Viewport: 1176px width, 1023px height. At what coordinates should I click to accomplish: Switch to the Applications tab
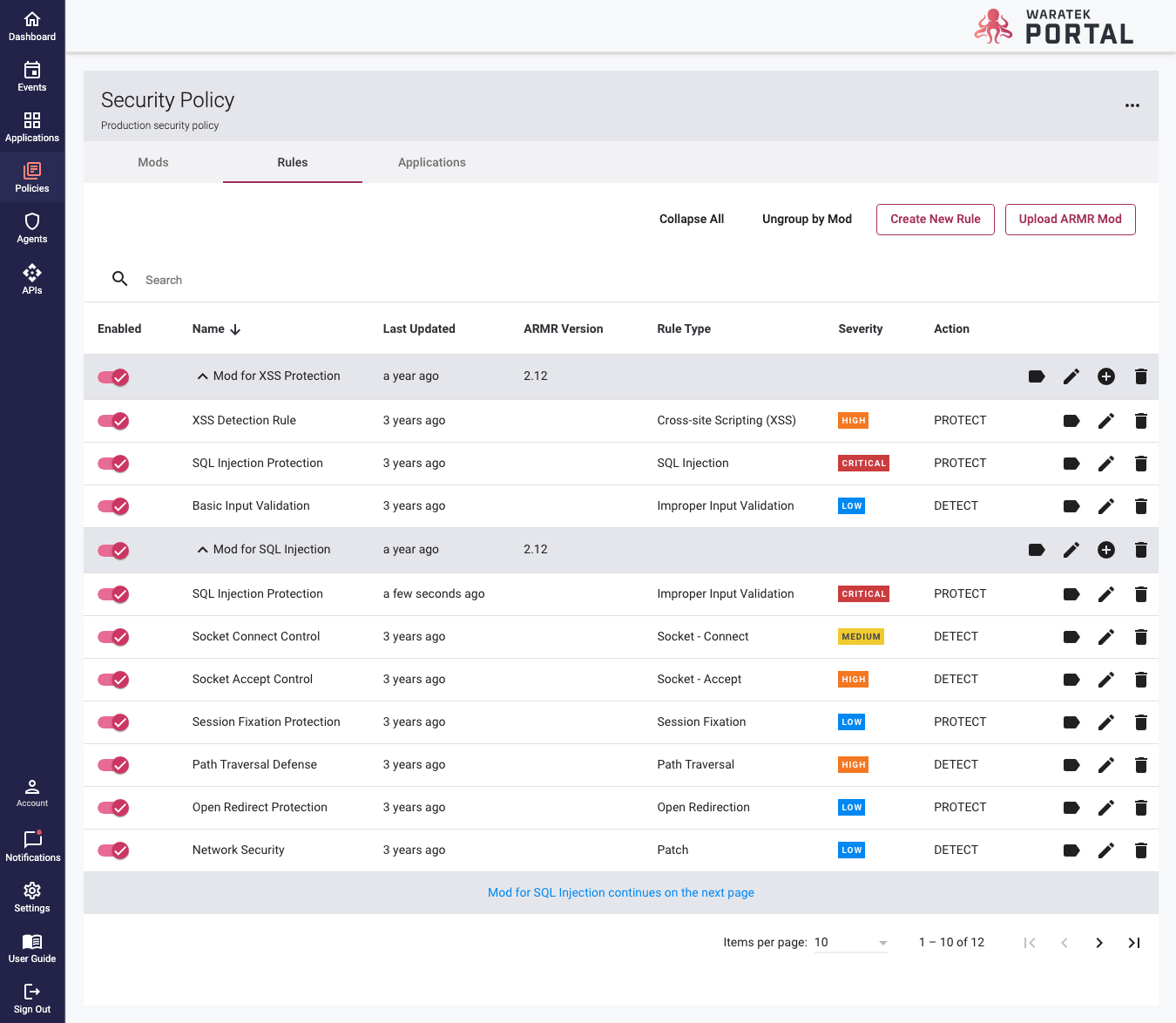point(431,162)
